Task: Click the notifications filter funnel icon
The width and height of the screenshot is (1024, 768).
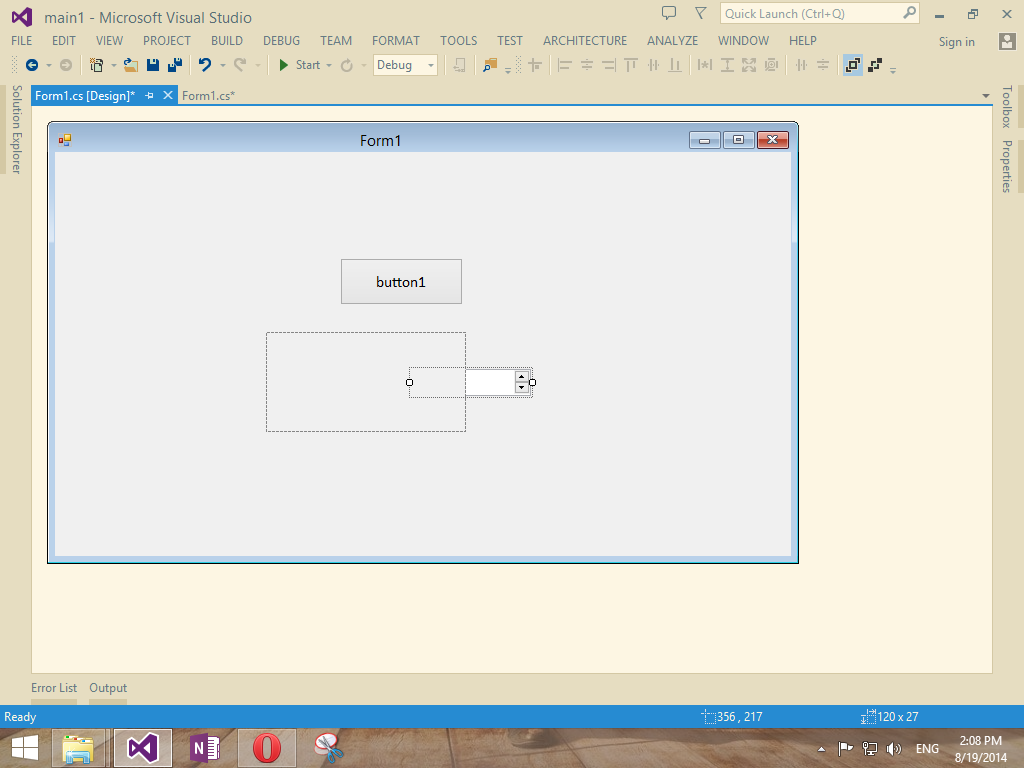Action: (x=700, y=13)
